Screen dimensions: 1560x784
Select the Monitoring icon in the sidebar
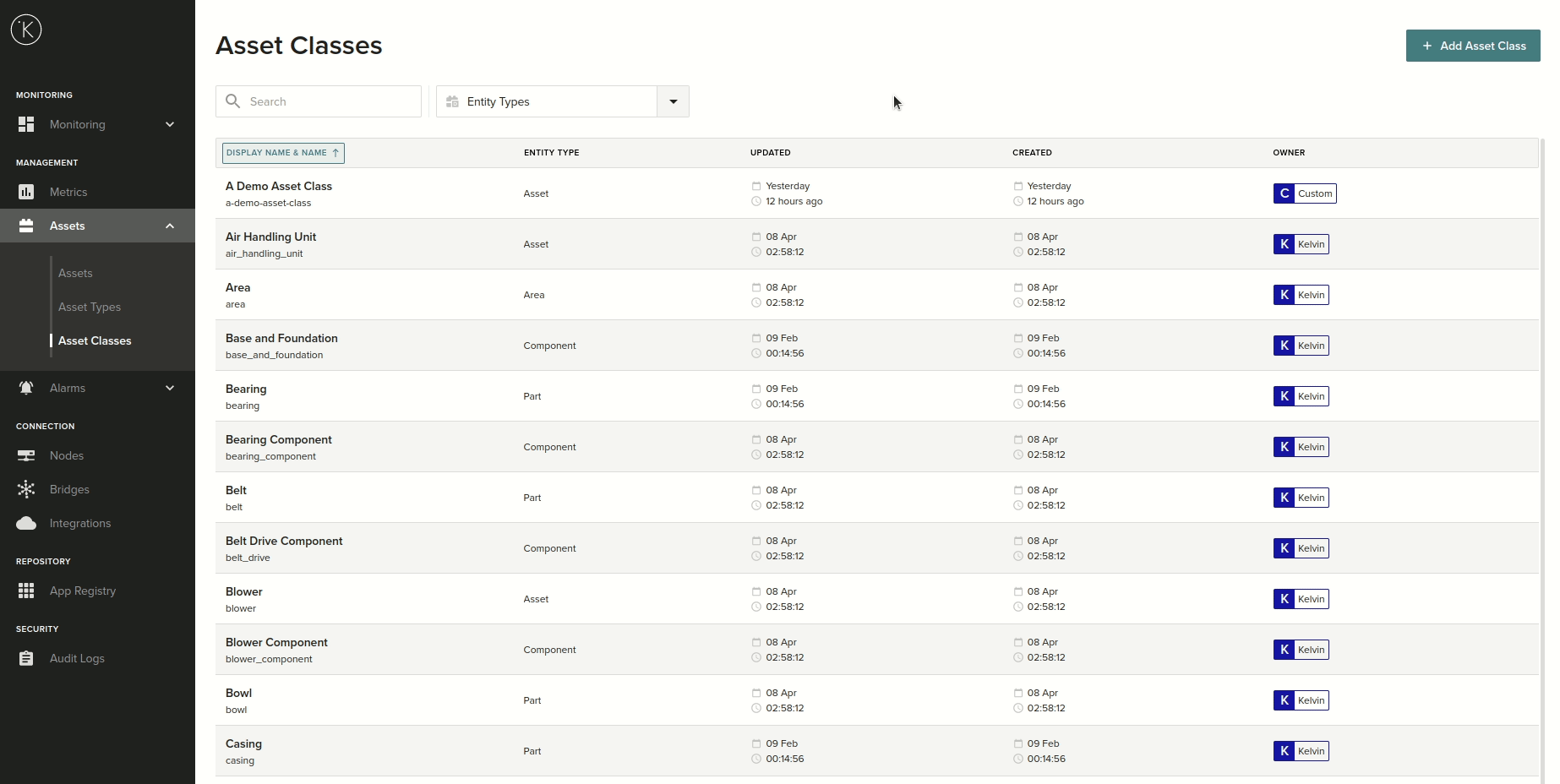26,124
